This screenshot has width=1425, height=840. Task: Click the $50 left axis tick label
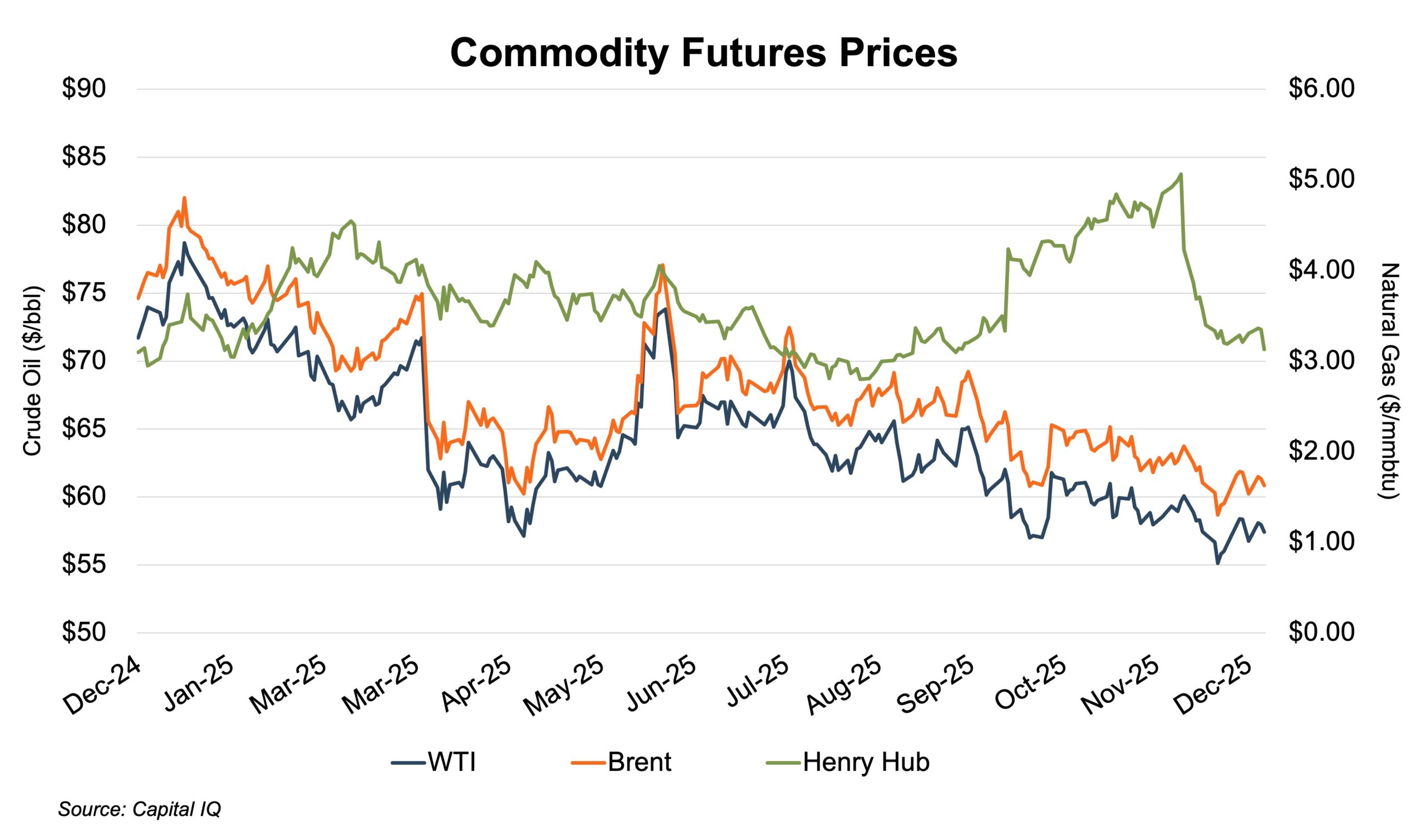tap(83, 632)
